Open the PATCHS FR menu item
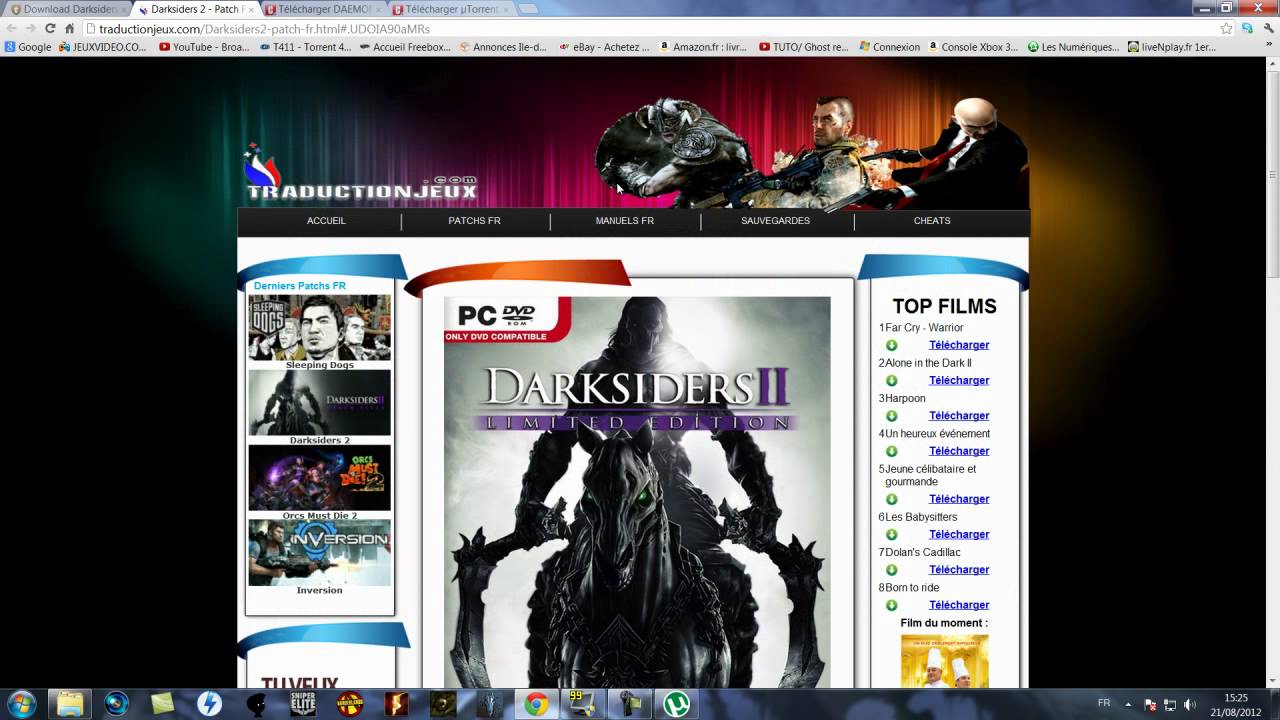This screenshot has width=1280, height=720. 474,221
